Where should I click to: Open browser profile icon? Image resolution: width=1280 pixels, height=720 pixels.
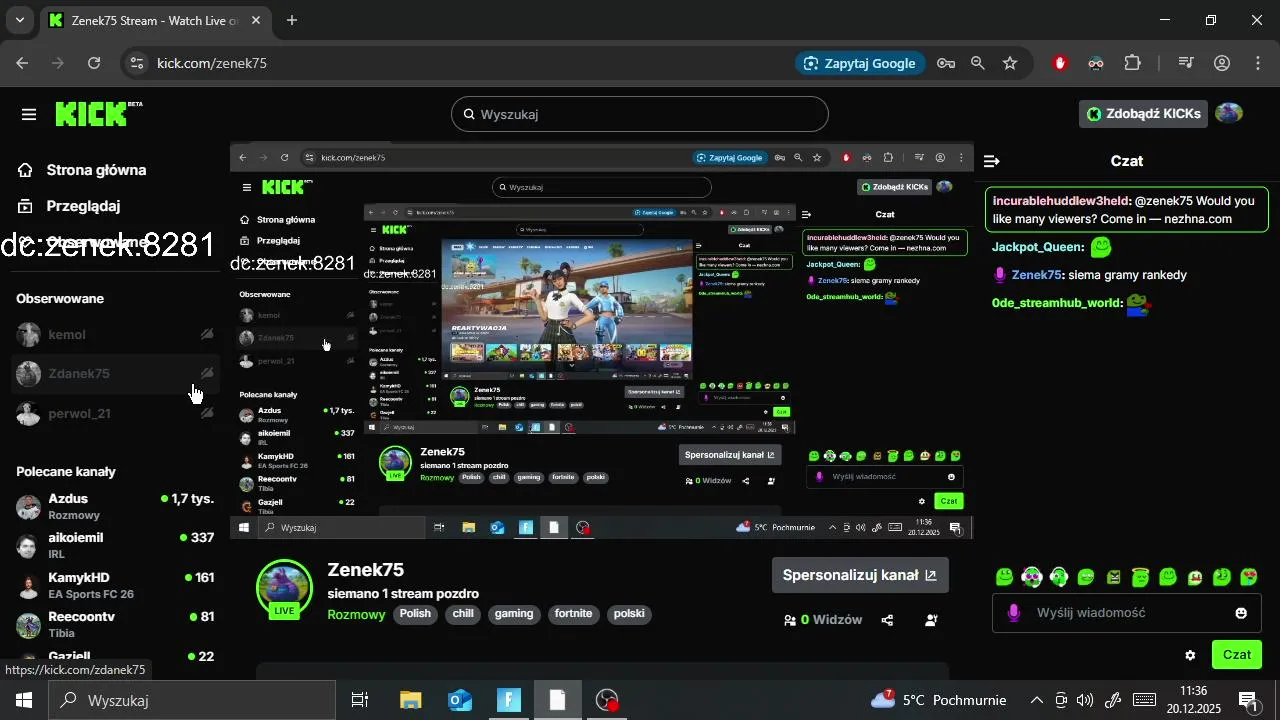[x=1222, y=63]
